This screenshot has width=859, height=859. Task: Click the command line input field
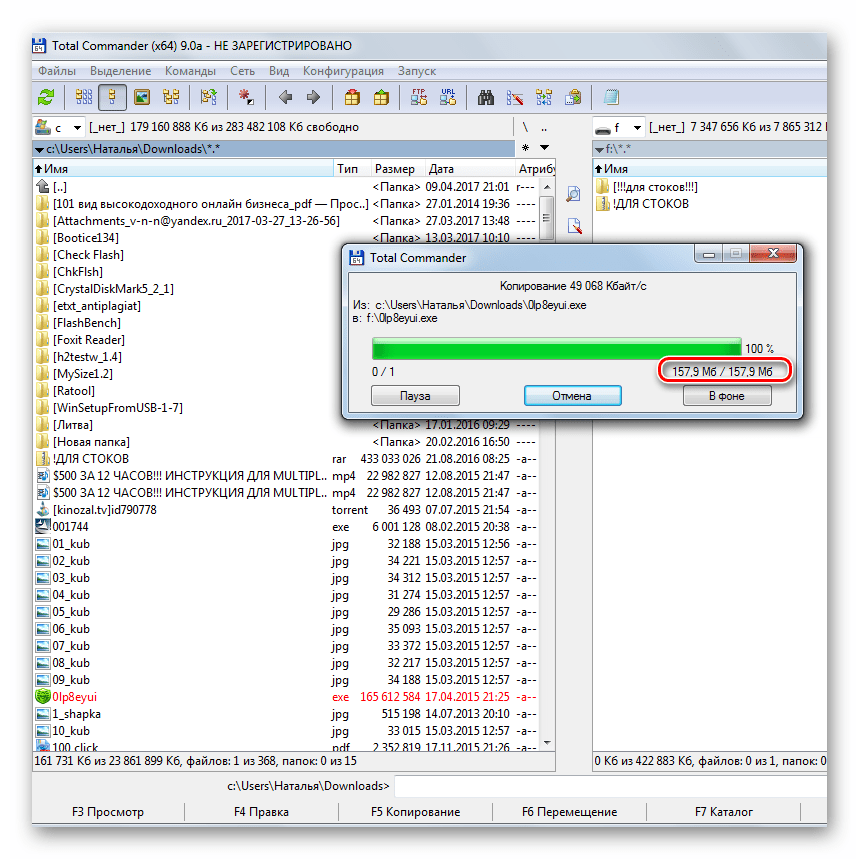pyautogui.click(x=600, y=786)
